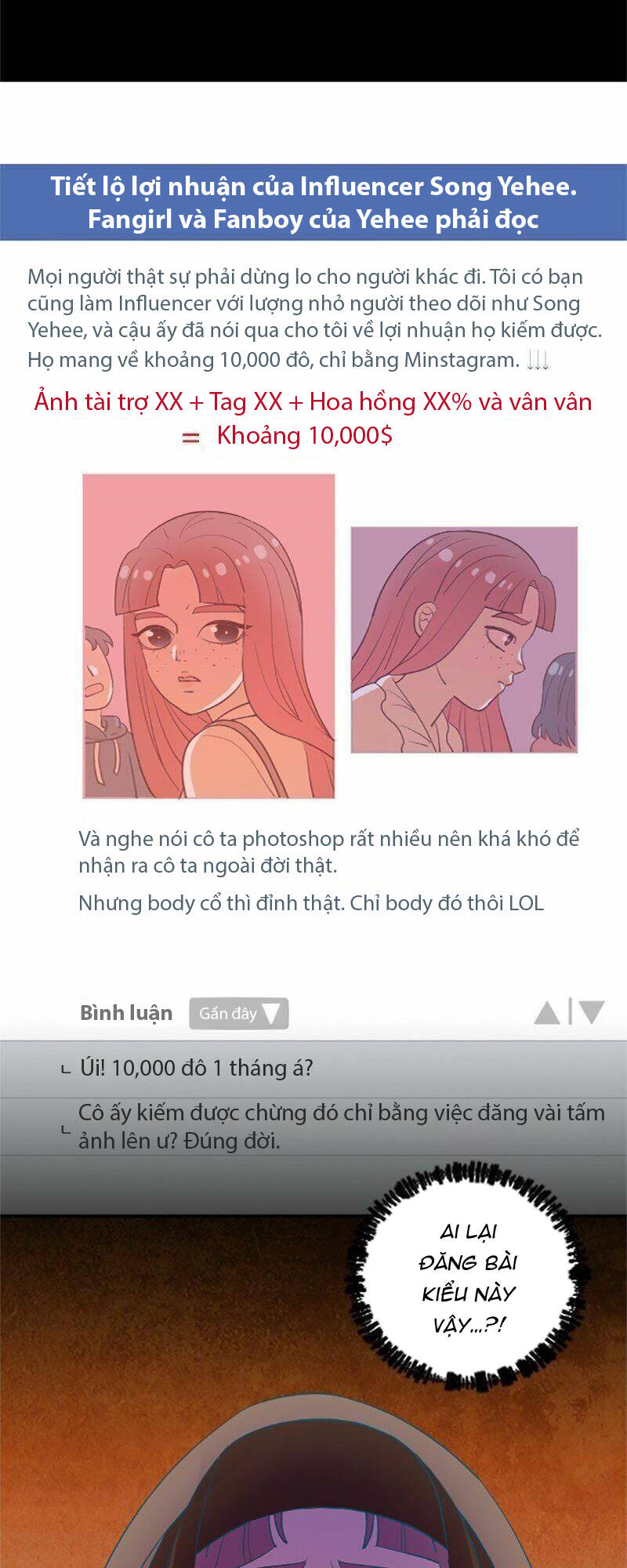The width and height of the screenshot is (627, 1568).
Task: Click the paragraph mentioning Minstagram earnings
Action: pos(315,318)
